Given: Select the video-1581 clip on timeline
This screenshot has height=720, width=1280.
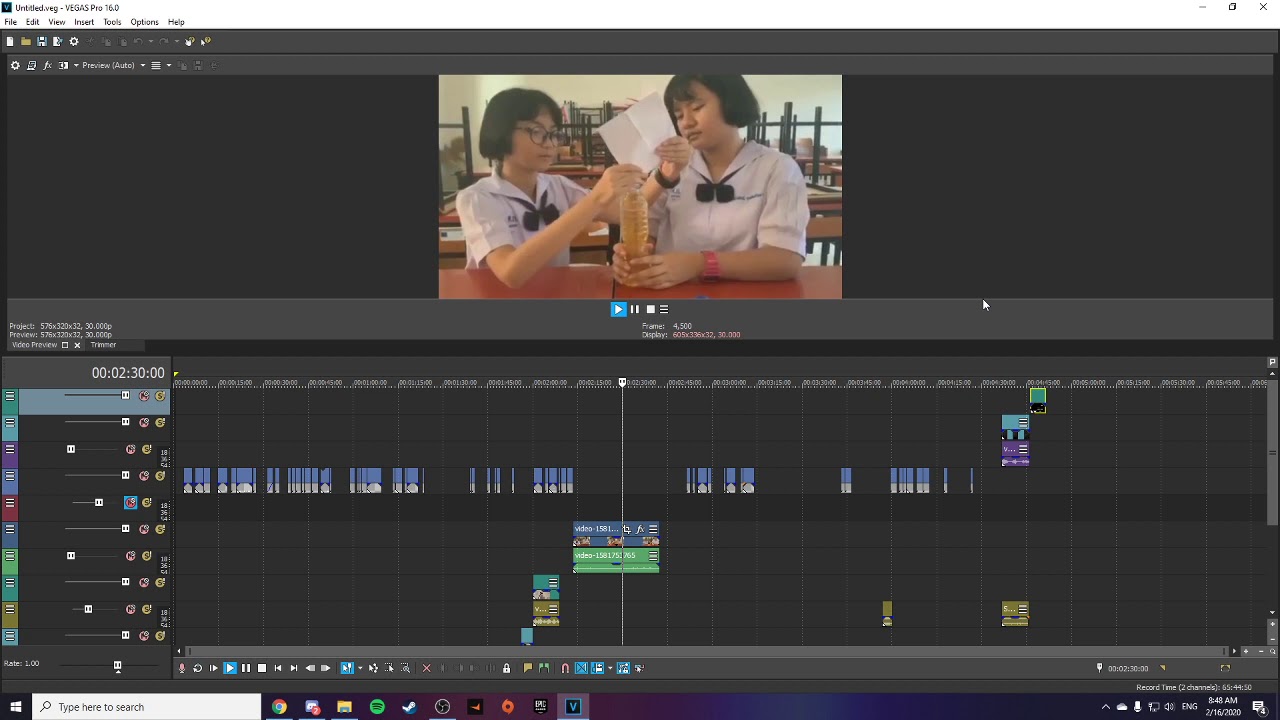Looking at the screenshot, I should [x=616, y=536].
